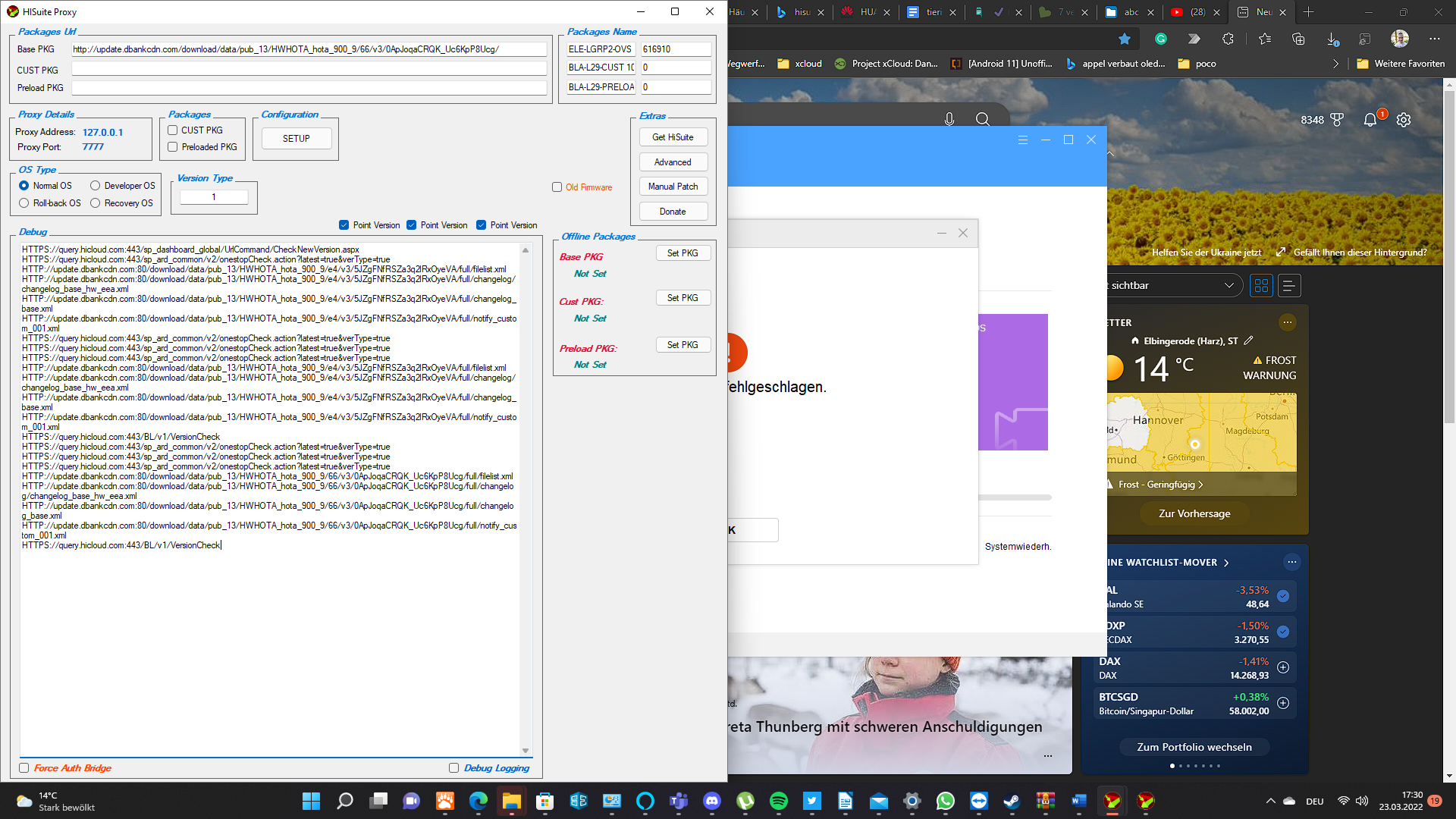The width and height of the screenshot is (1456, 819).
Task: Toggle the first Point Version checkbox
Action: tap(344, 225)
